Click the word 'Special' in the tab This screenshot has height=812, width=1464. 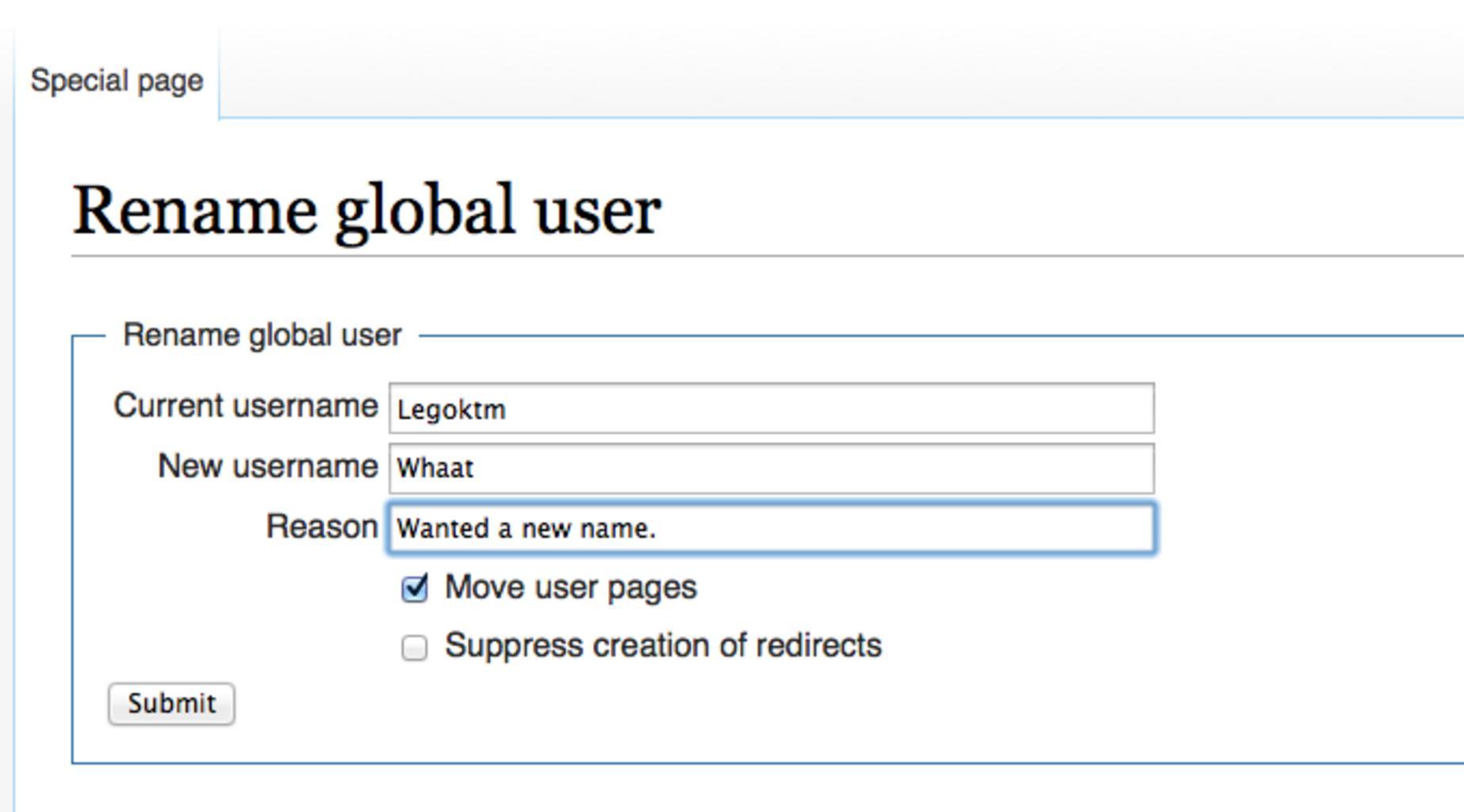[66, 81]
